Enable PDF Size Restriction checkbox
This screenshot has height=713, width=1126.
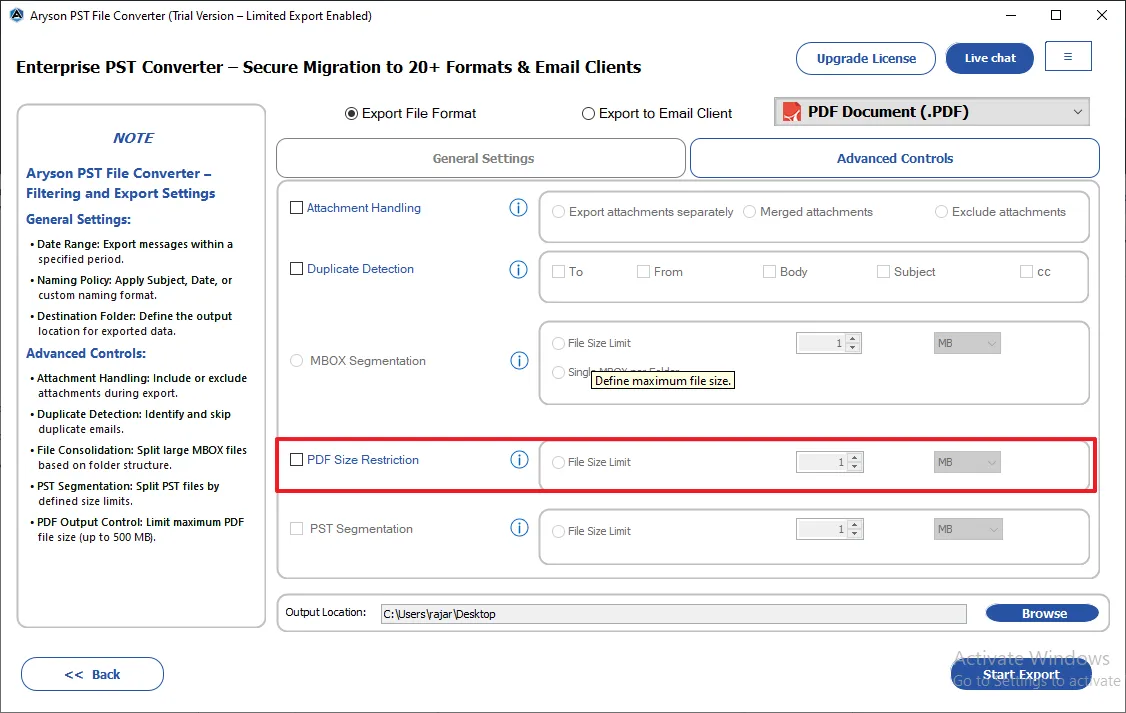[297, 460]
